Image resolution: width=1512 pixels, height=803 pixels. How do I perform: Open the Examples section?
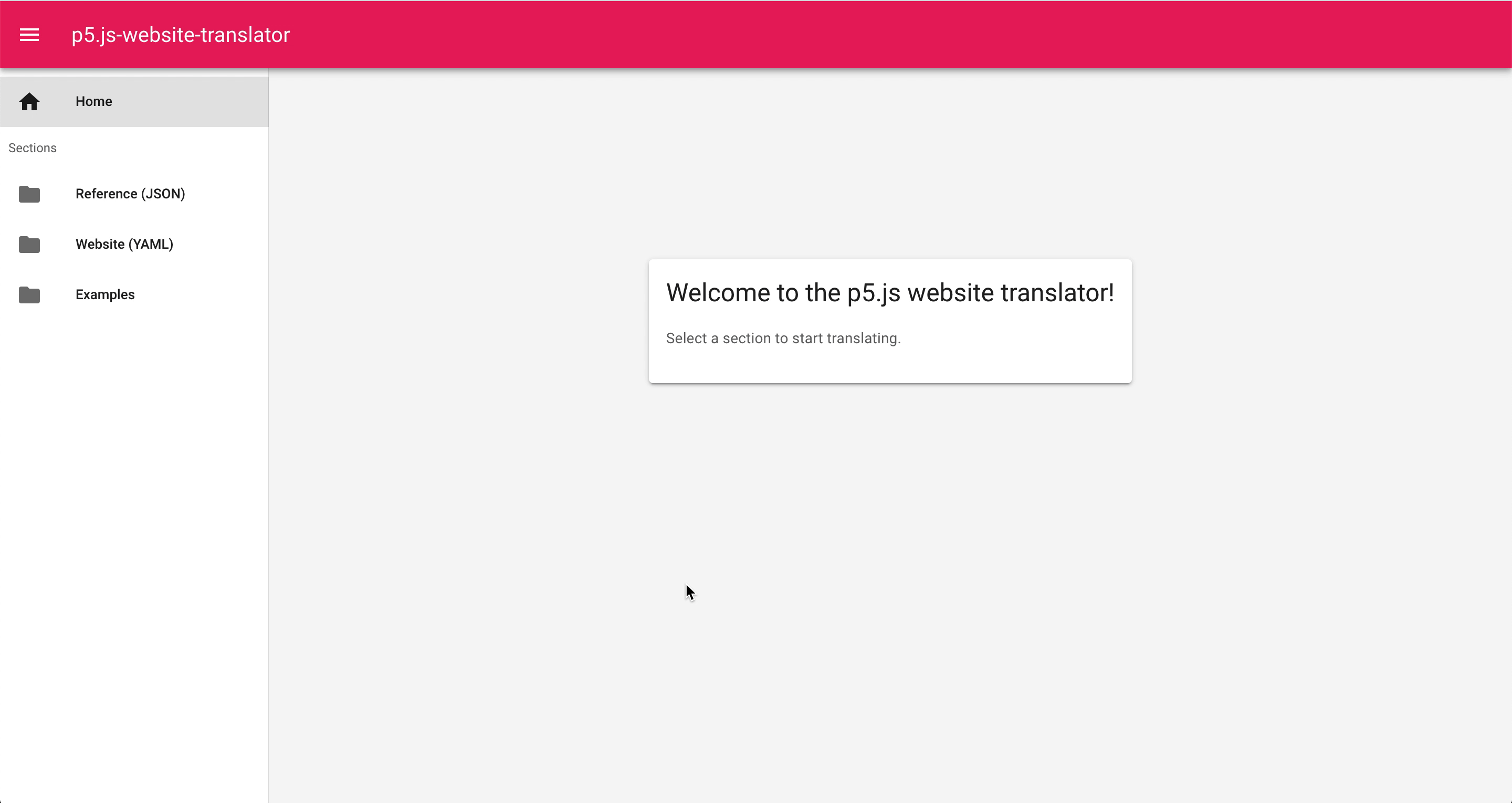click(105, 294)
